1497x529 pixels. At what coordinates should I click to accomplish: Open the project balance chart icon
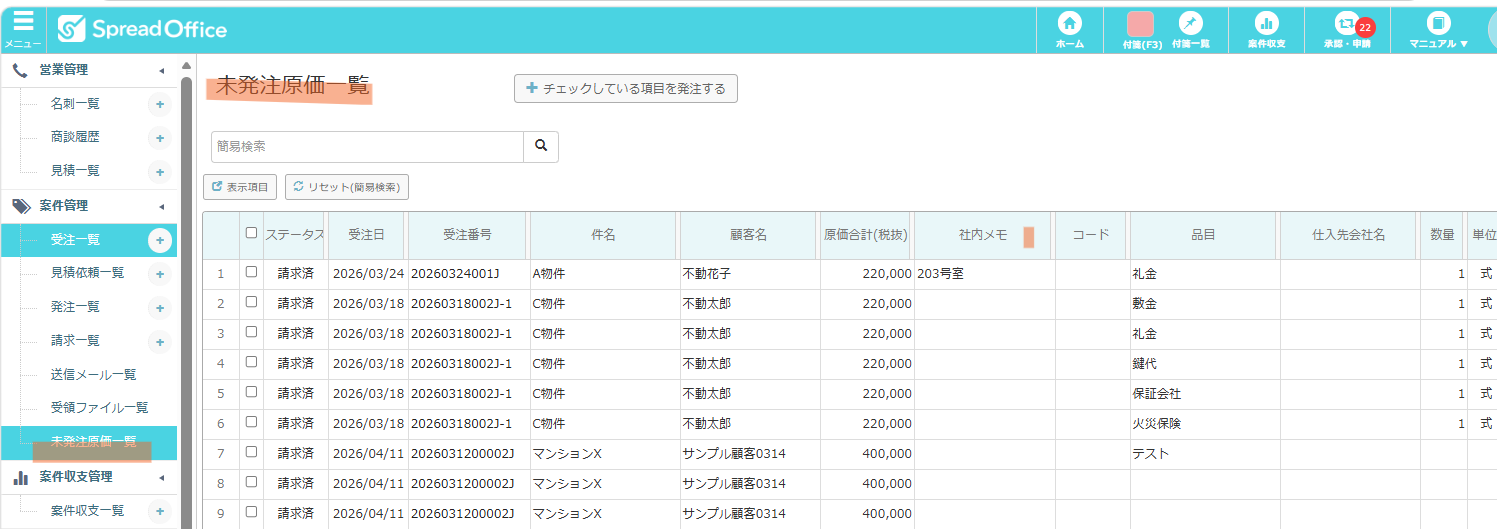pos(1266,24)
